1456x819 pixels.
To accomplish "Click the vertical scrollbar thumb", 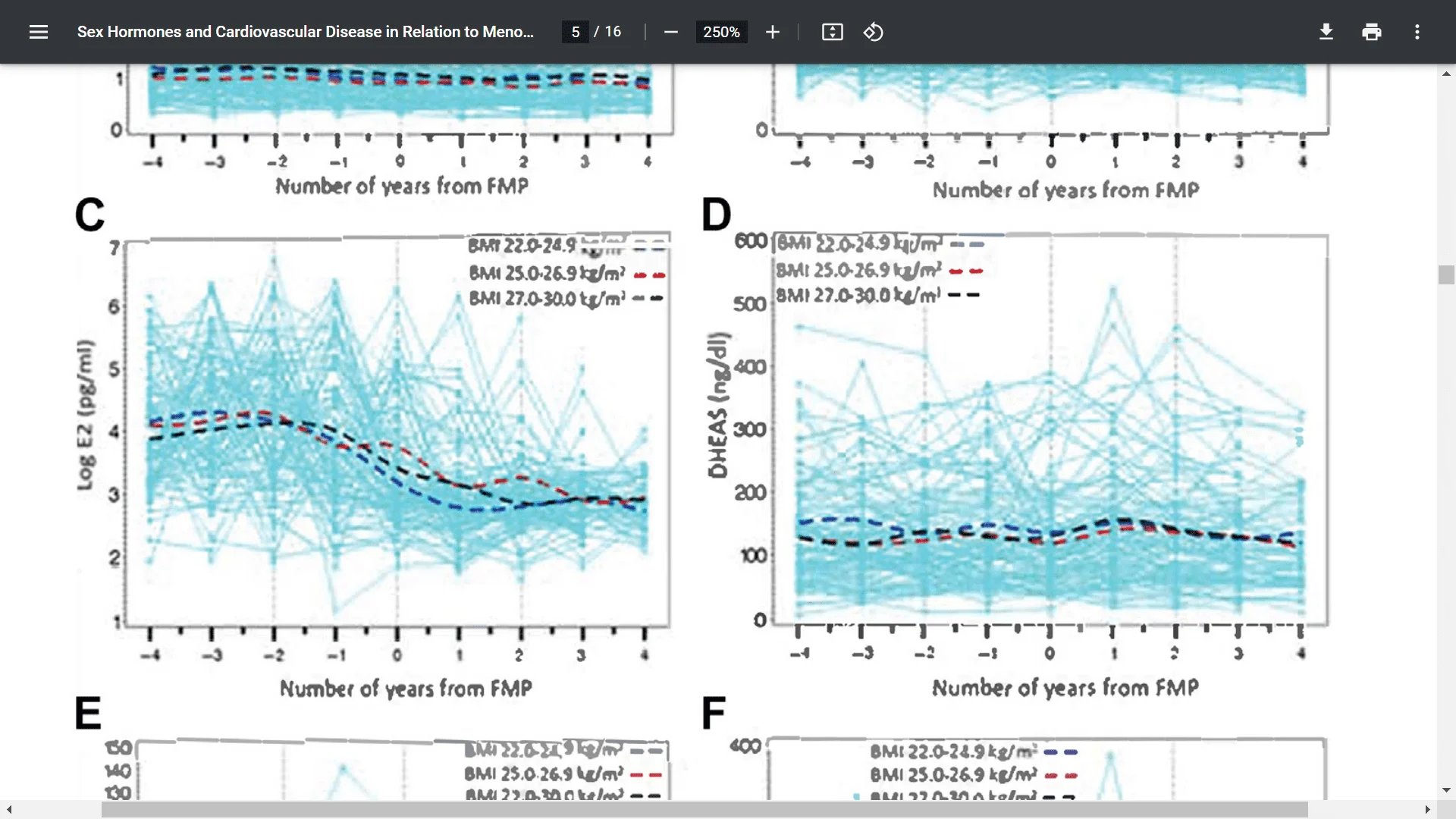I will (1446, 275).
